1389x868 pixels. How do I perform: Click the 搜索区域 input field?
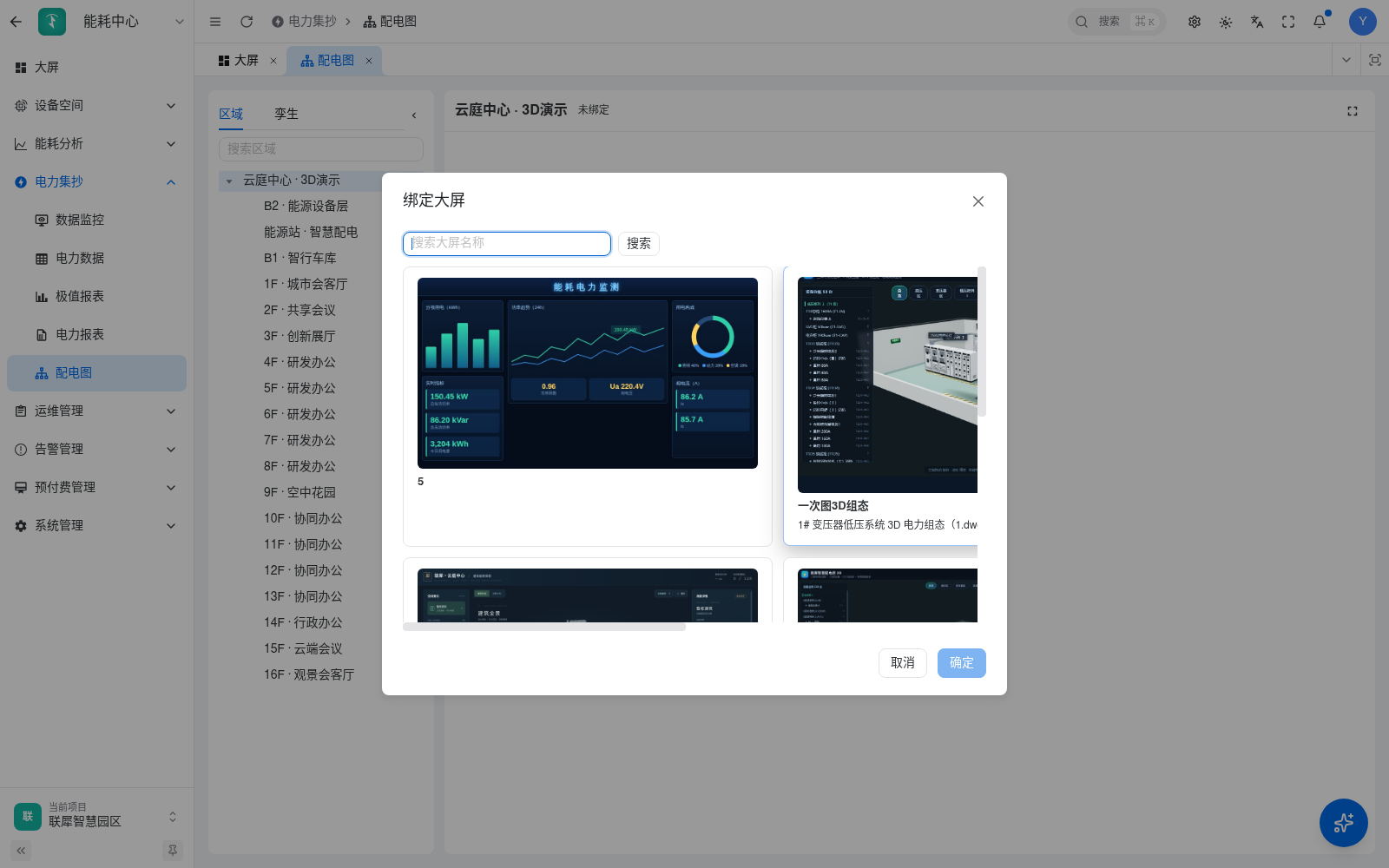321,149
